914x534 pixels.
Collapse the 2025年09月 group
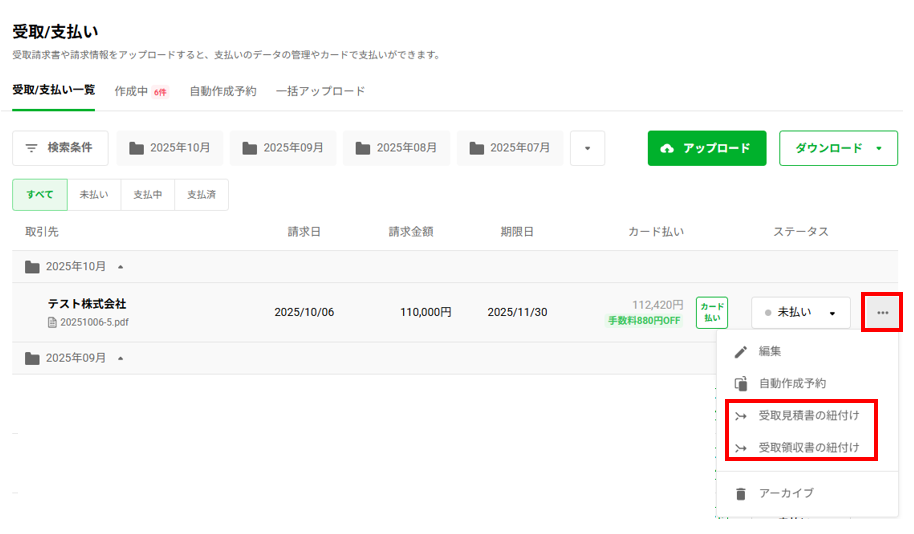121,359
